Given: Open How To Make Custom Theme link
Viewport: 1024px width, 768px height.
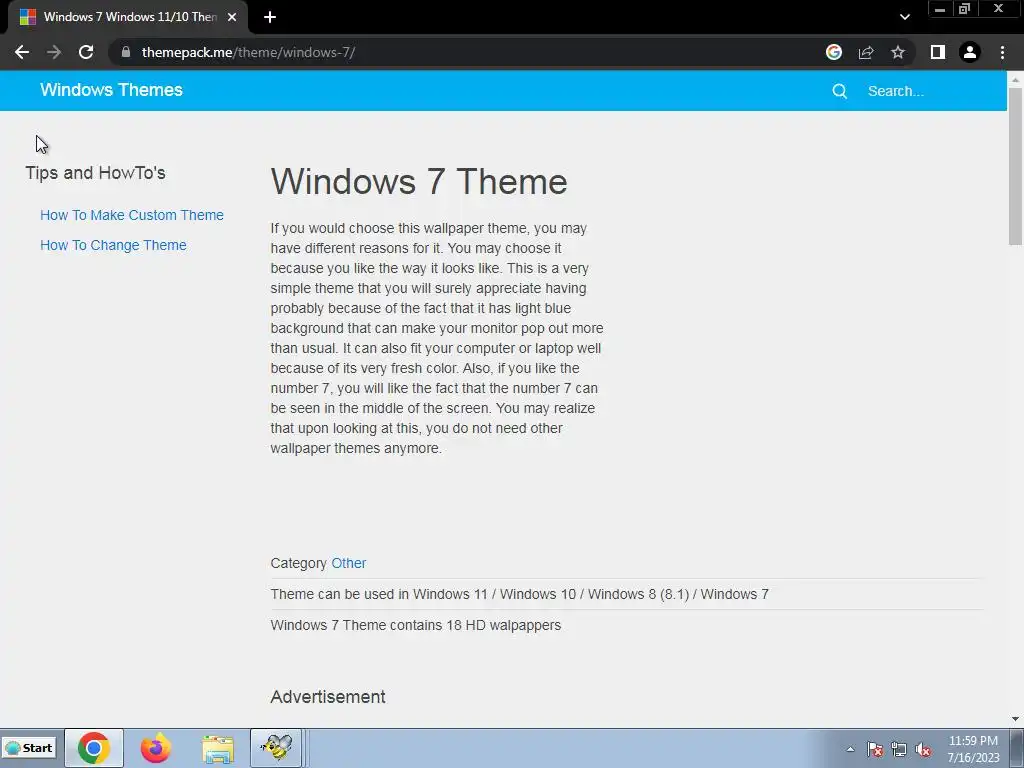Looking at the screenshot, I should 132,215.
